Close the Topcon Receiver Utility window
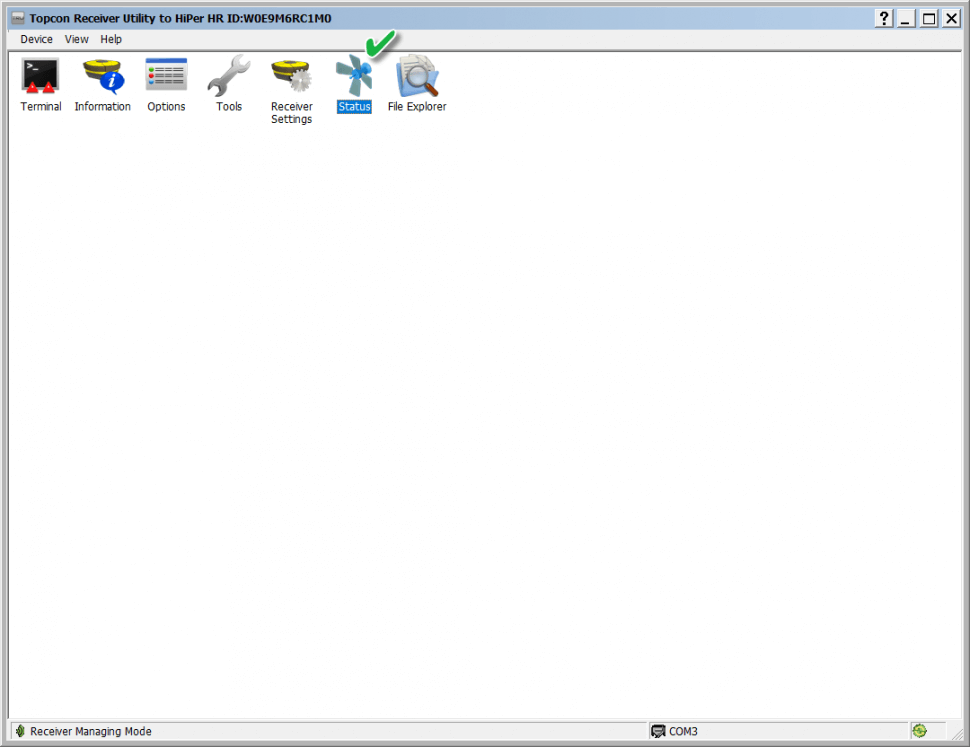 [x=951, y=19]
